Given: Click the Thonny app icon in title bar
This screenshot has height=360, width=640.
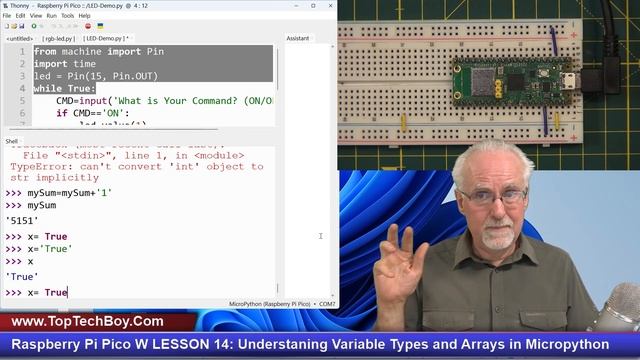Looking at the screenshot, I should pos(5,6).
